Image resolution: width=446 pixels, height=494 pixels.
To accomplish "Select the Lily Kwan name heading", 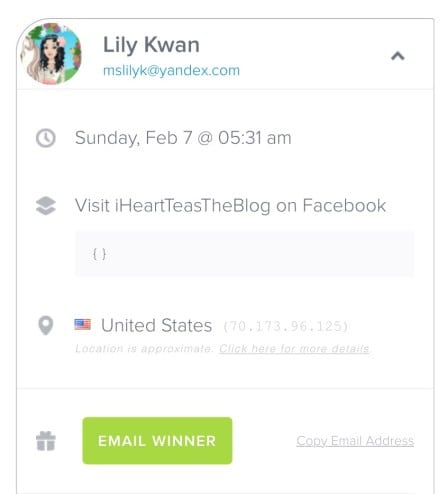I will click(151, 44).
